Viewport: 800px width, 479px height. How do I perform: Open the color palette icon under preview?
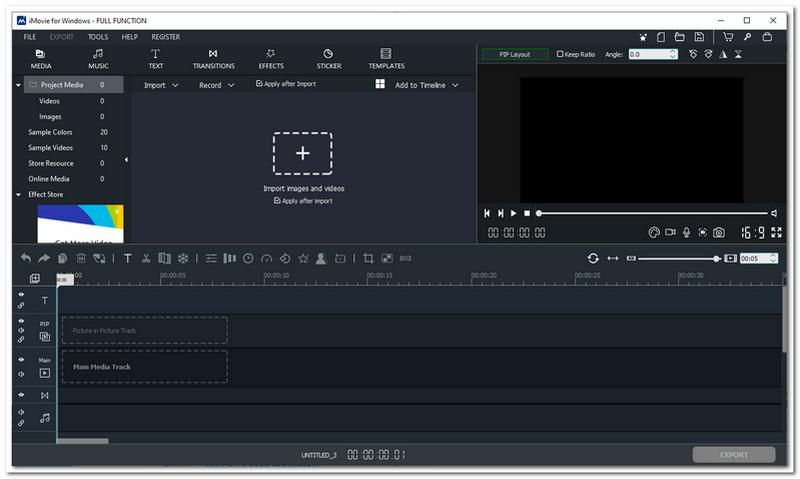tap(655, 233)
